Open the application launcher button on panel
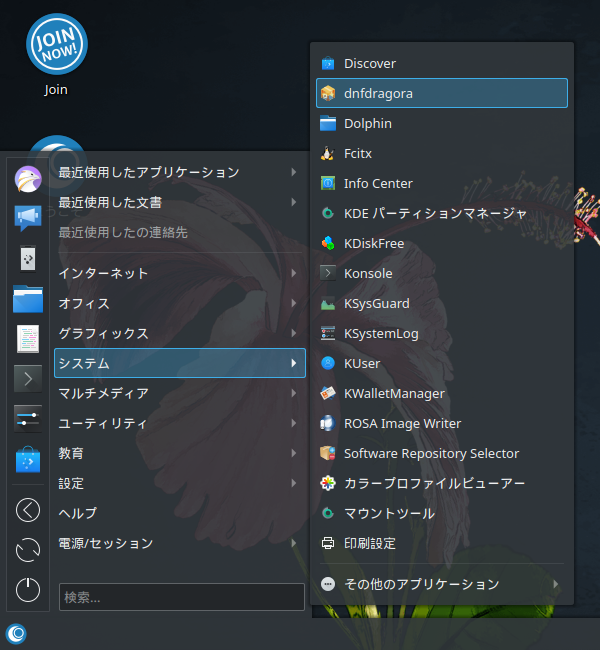This screenshot has width=600, height=650. pyautogui.click(x=16, y=634)
